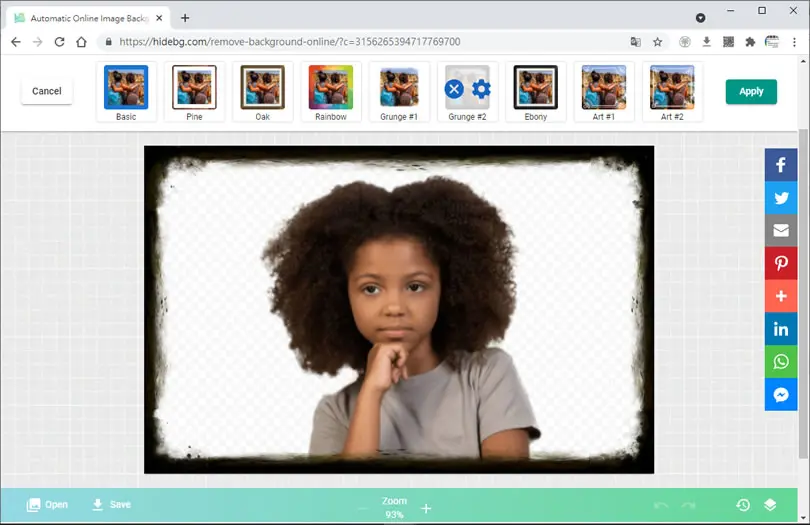The height and width of the screenshot is (525, 810).
Task: Click the zoom in plus button
Action: (426, 509)
